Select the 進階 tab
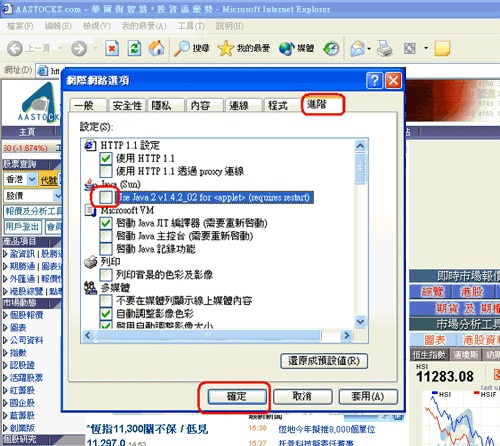The image size is (500, 446). pyautogui.click(x=322, y=104)
